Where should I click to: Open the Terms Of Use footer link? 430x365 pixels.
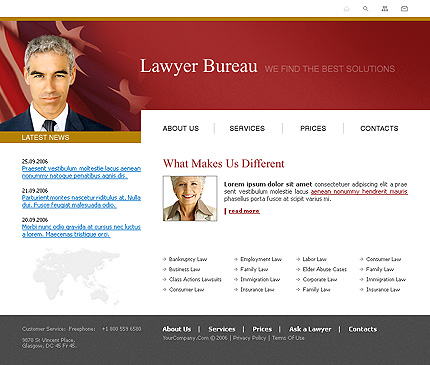[x=288, y=338]
